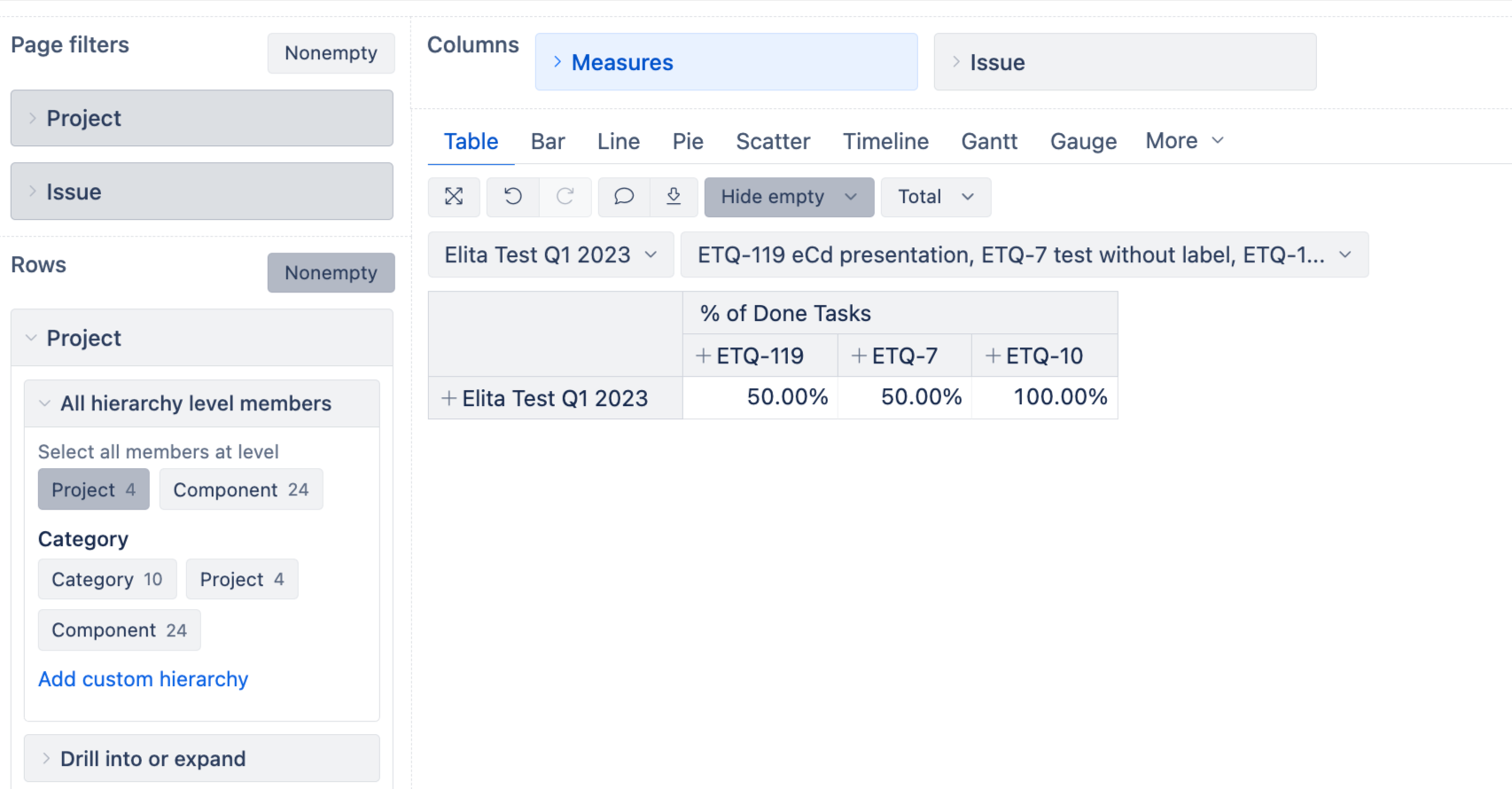1512x789 pixels.
Task: Collapse the Project dimension in Rows
Action: click(x=201, y=338)
